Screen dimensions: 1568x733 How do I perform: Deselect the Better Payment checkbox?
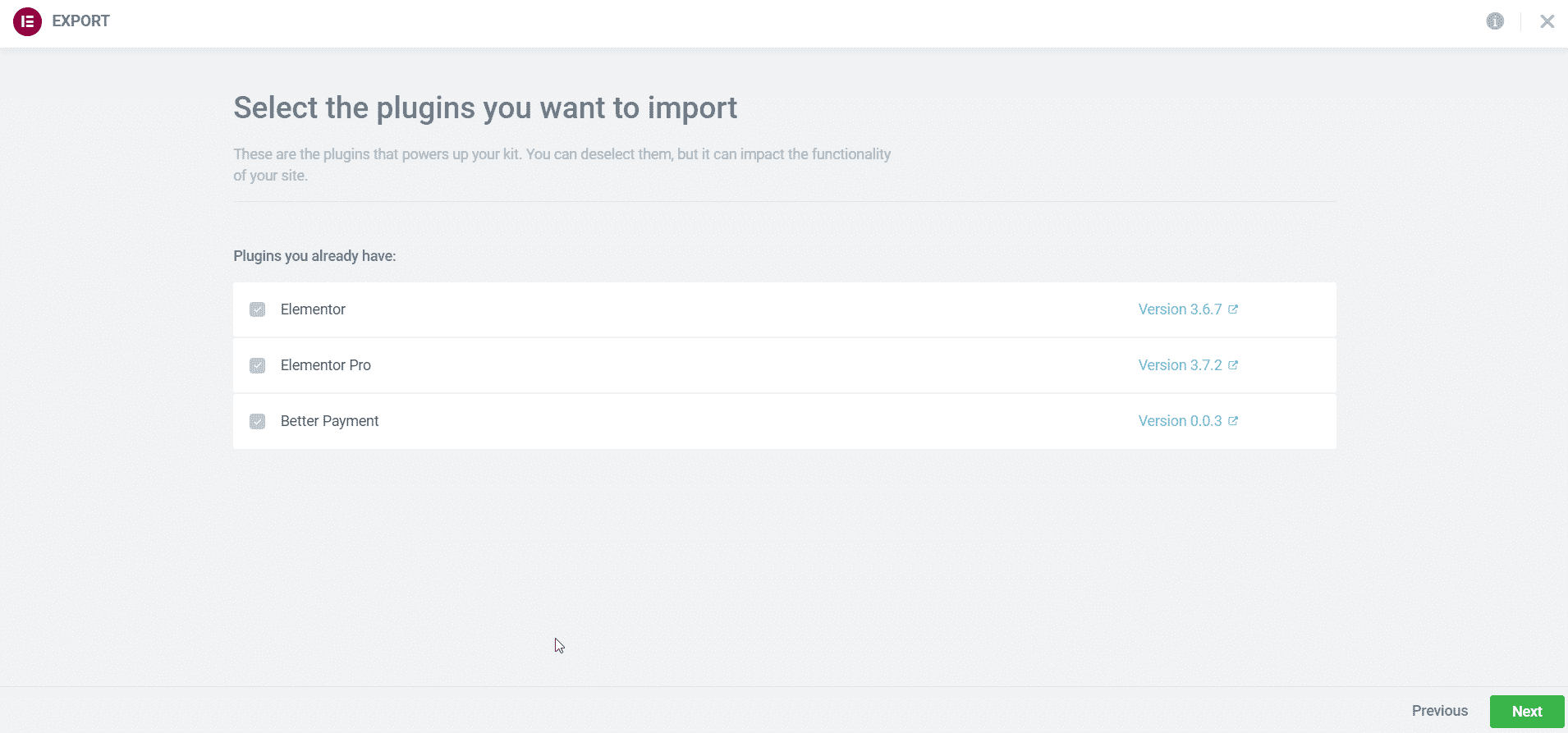[258, 421]
